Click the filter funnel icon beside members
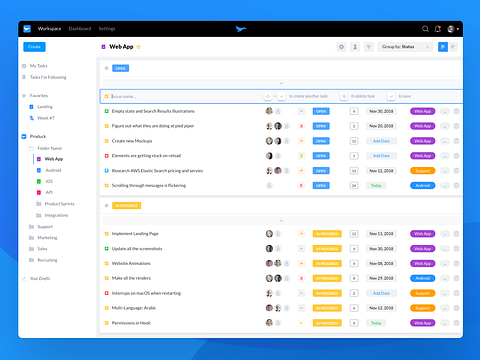Screen dimensions: 480x360 (x=369, y=47)
